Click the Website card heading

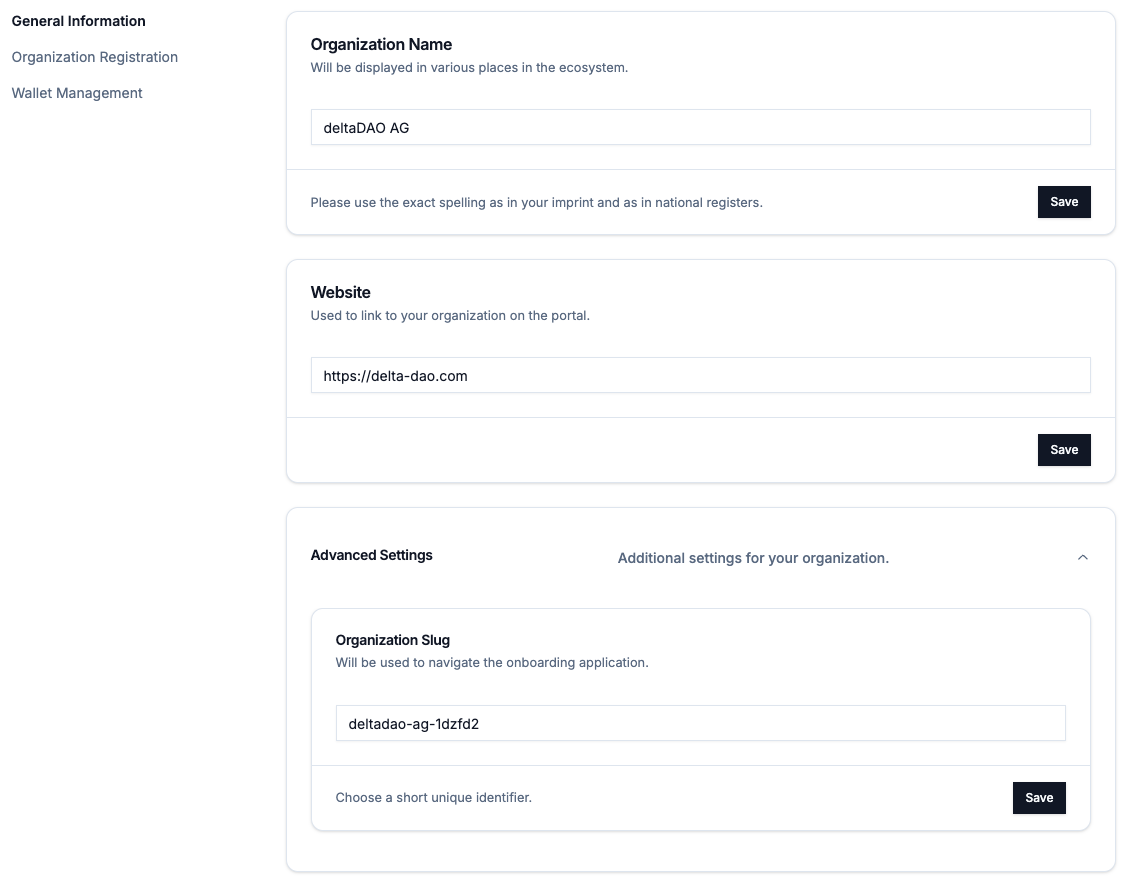(340, 292)
